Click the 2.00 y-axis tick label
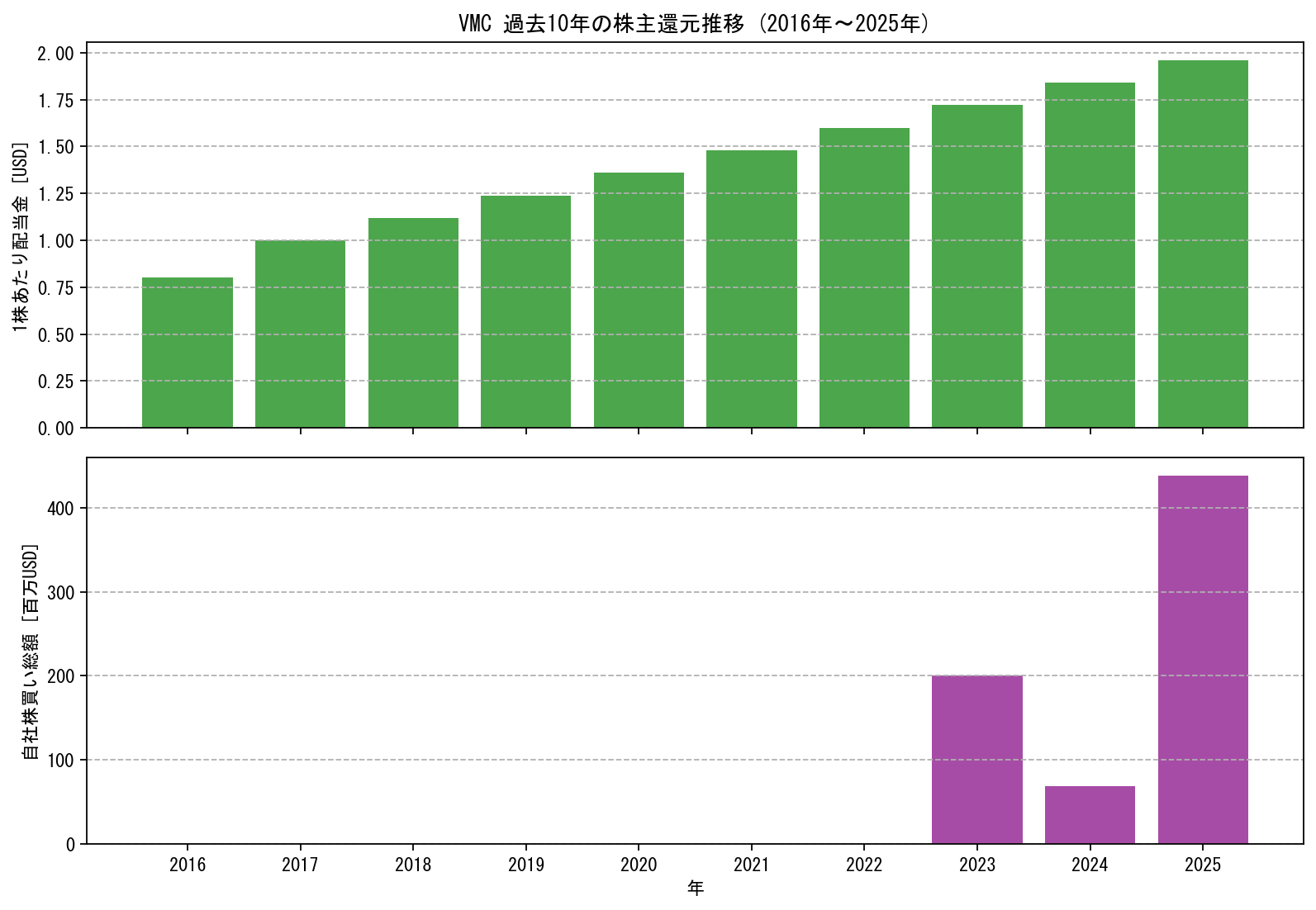This screenshot has width=1316, height=910. (x=55, y=54)
